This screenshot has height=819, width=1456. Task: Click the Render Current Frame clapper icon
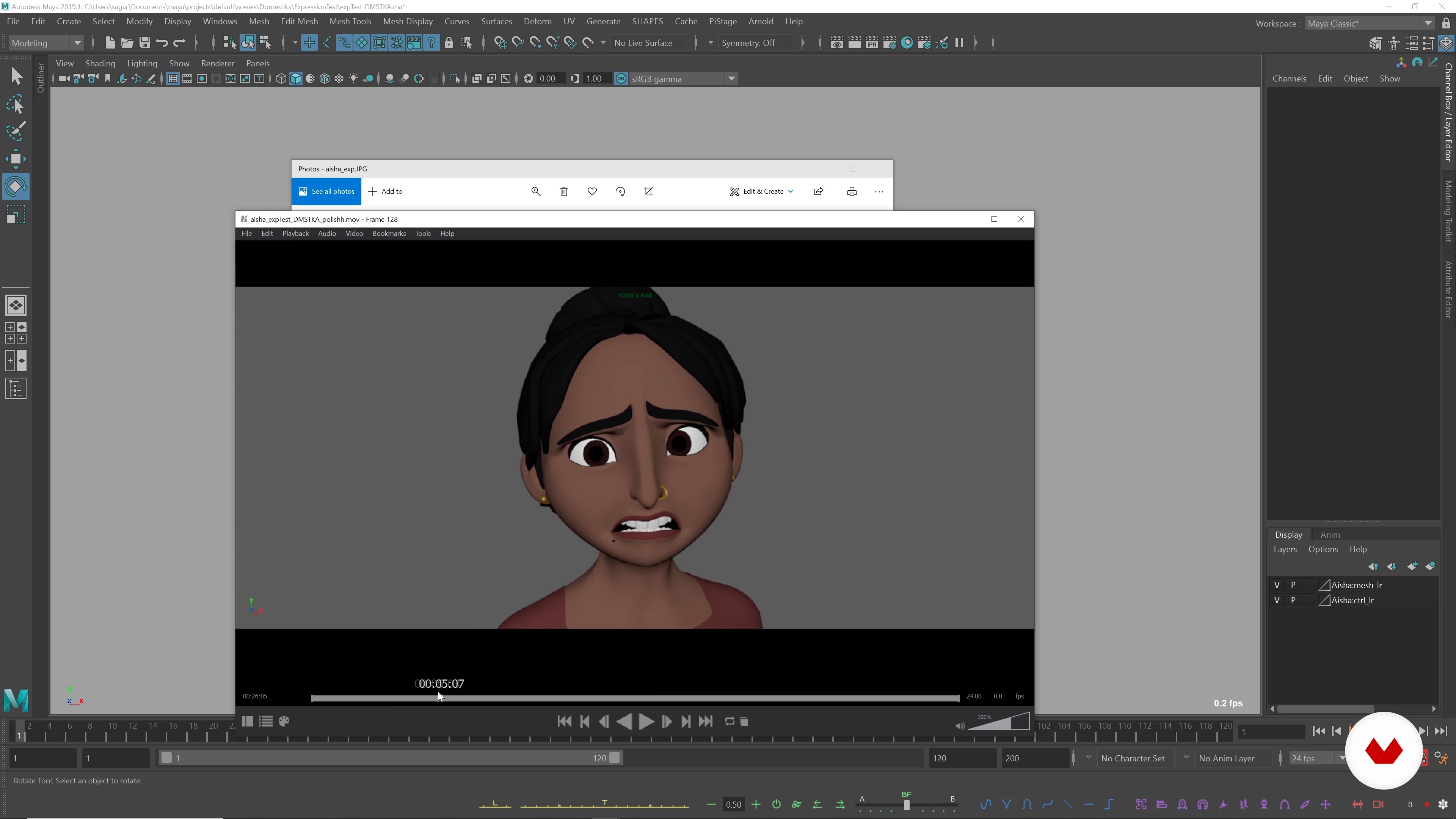point(854,42)
